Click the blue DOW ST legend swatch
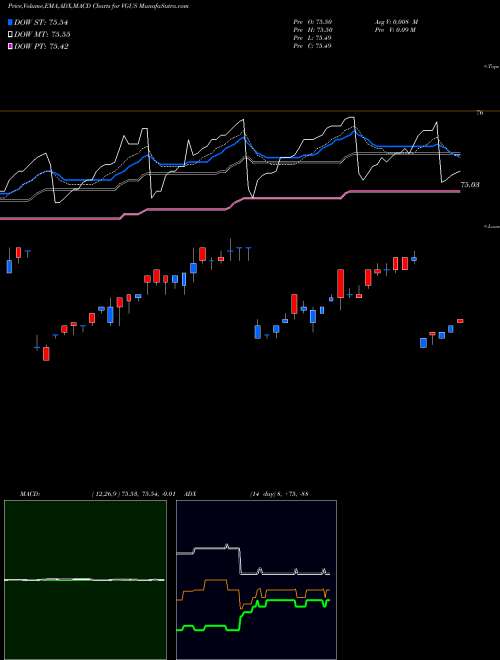The image size is (500, 660). click(x=11, y=22)
